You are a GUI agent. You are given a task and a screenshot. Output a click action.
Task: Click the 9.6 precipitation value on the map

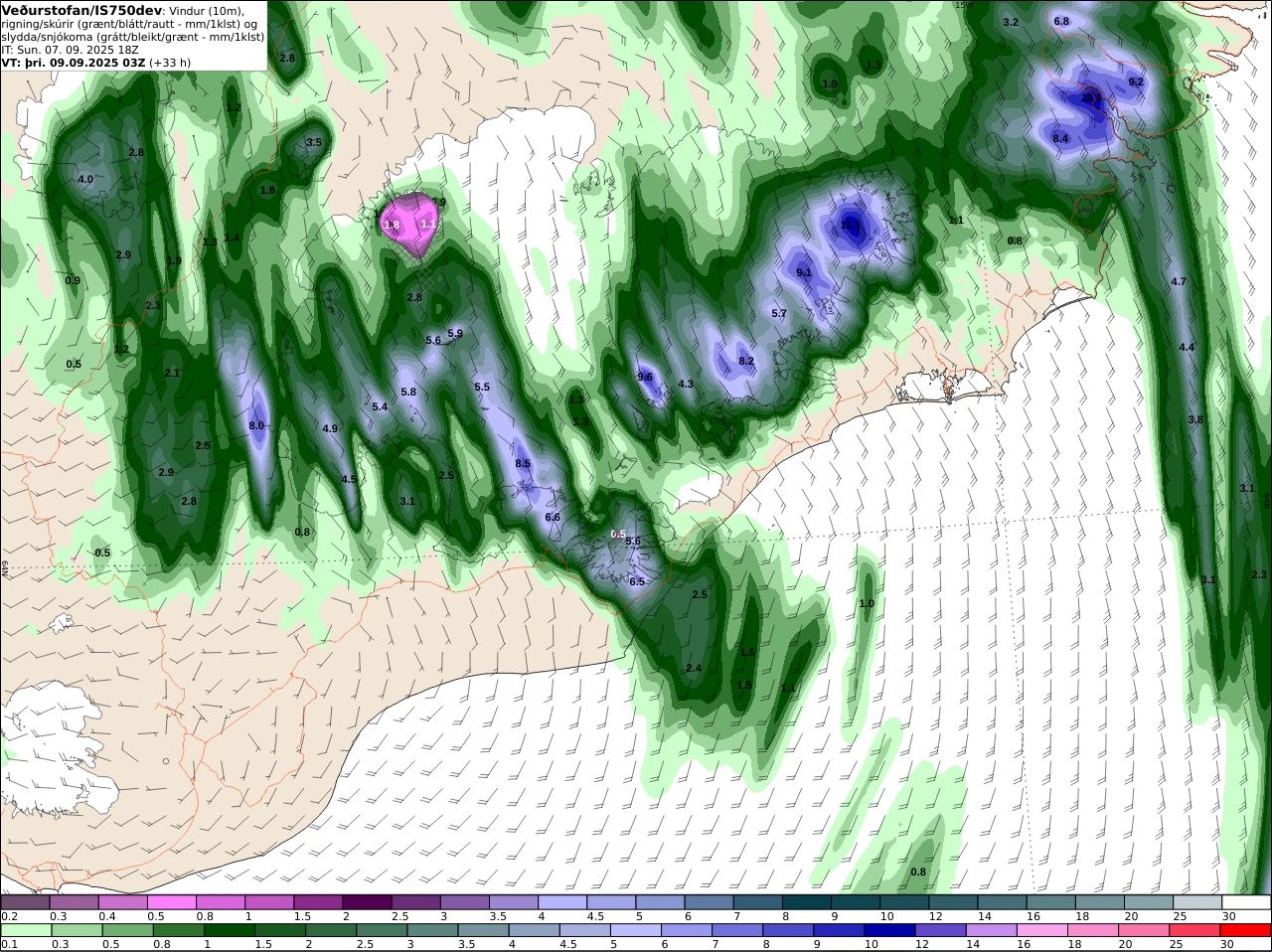645,377
